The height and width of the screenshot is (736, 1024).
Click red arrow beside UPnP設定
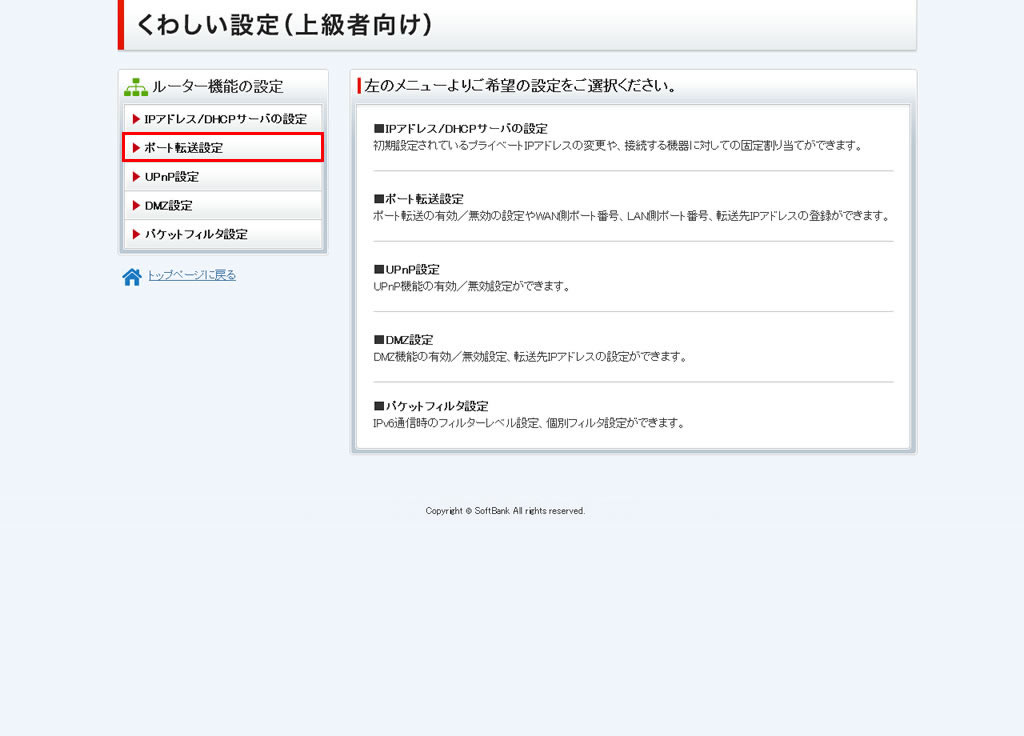coord(136,176)
